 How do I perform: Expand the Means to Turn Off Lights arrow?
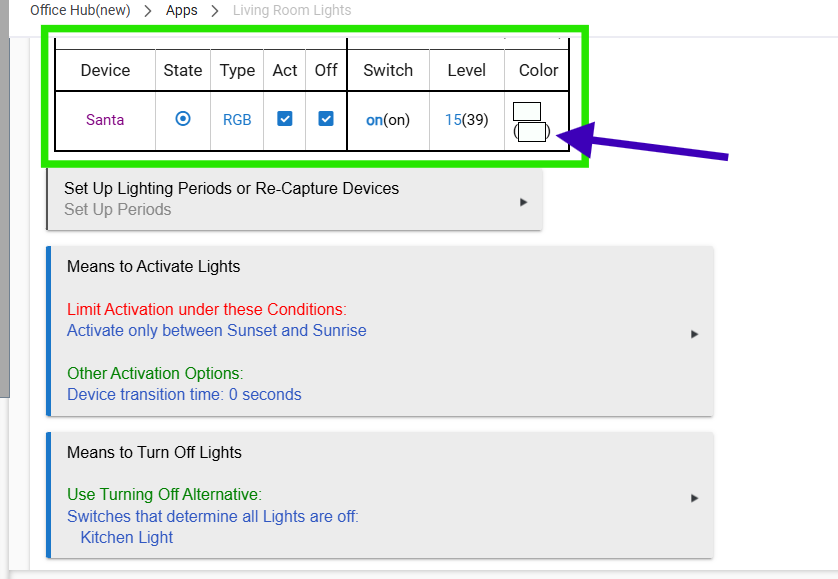pos(694,497)
